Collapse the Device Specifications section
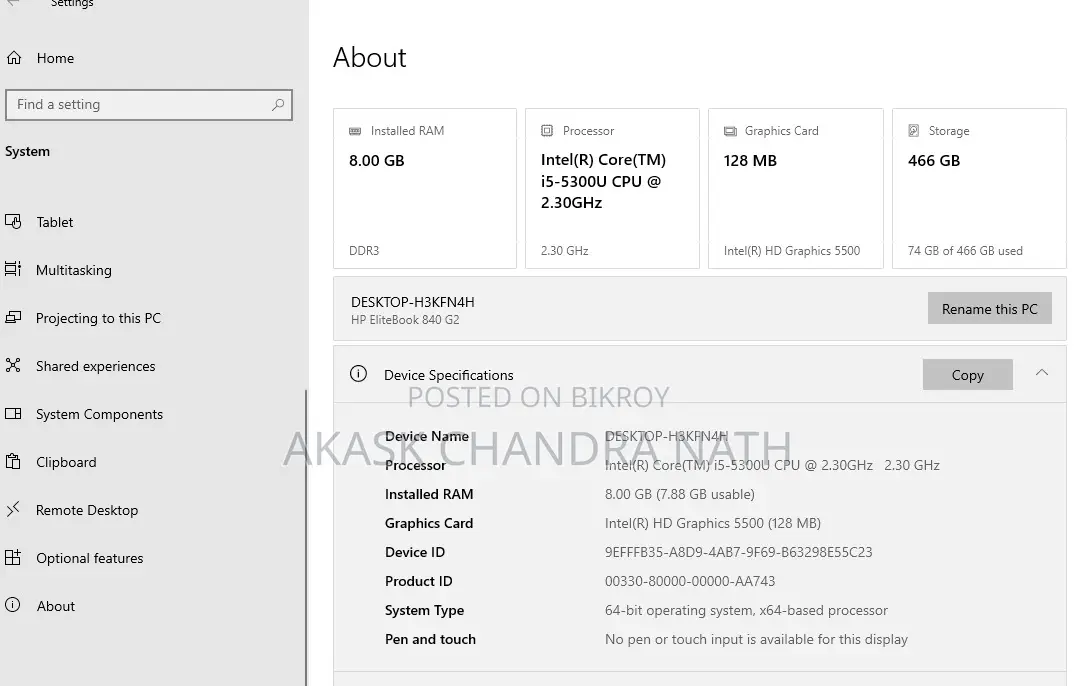Screen dimensions: 1082x686 click(1042, 373)
